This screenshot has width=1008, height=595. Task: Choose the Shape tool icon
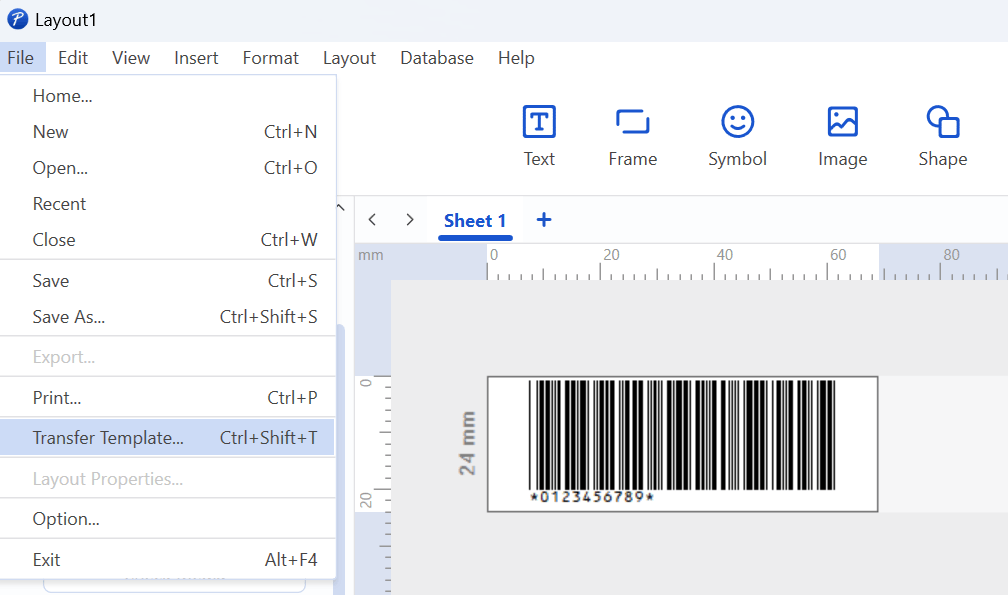[x=942, y=123]
